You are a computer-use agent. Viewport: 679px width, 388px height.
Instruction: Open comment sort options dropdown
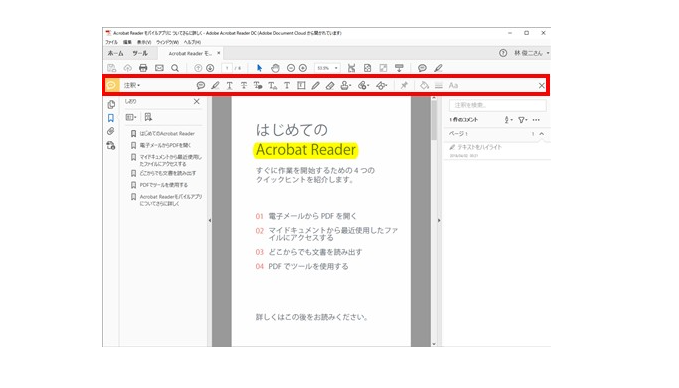[508, 120]
